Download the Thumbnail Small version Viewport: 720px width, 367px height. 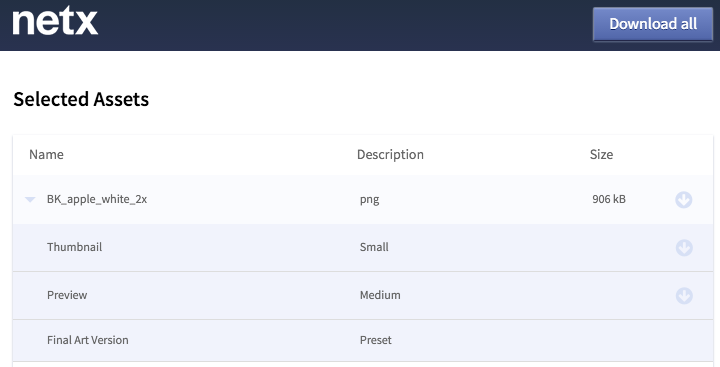pos(684,248)
